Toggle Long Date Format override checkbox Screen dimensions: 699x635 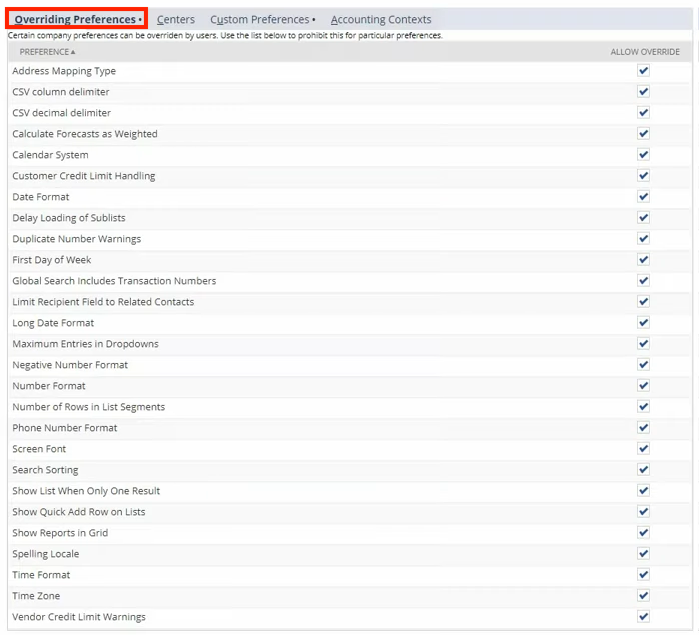643,322
